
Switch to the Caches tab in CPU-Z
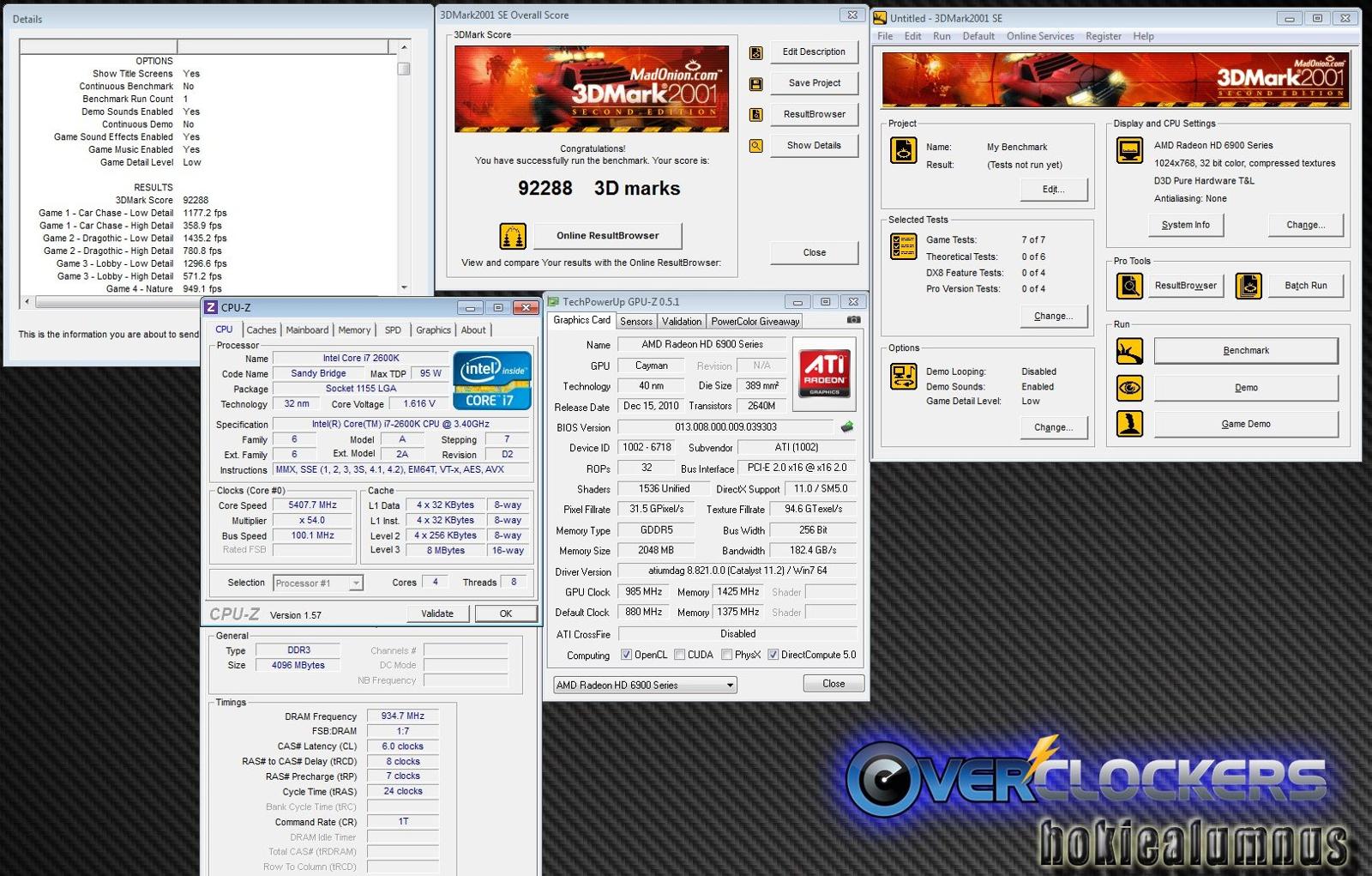(262, 330)
